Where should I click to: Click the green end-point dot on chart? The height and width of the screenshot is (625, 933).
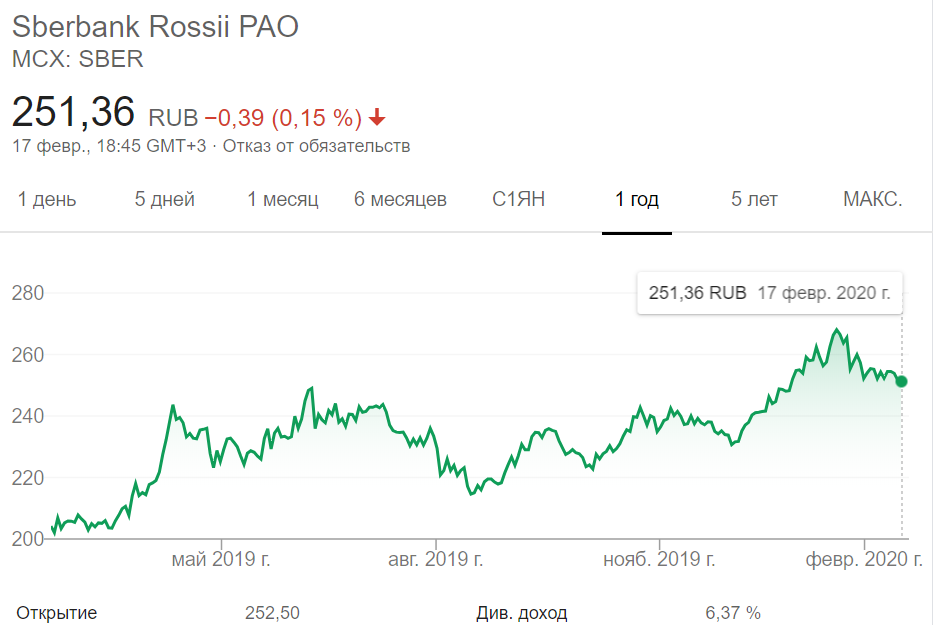tap(902, 381)
